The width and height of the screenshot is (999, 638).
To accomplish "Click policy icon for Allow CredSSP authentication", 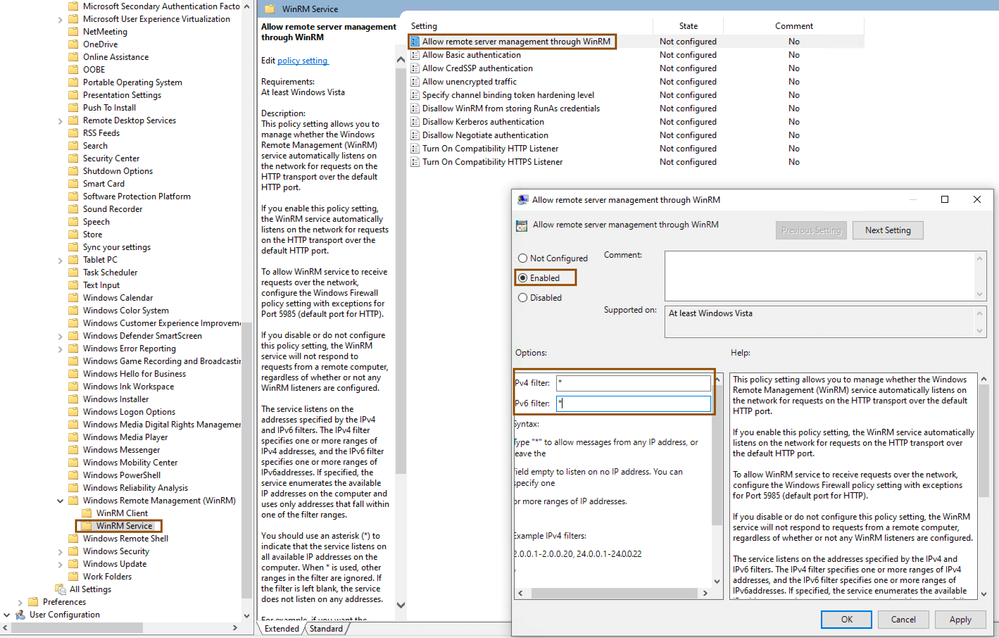I will 415,68.
